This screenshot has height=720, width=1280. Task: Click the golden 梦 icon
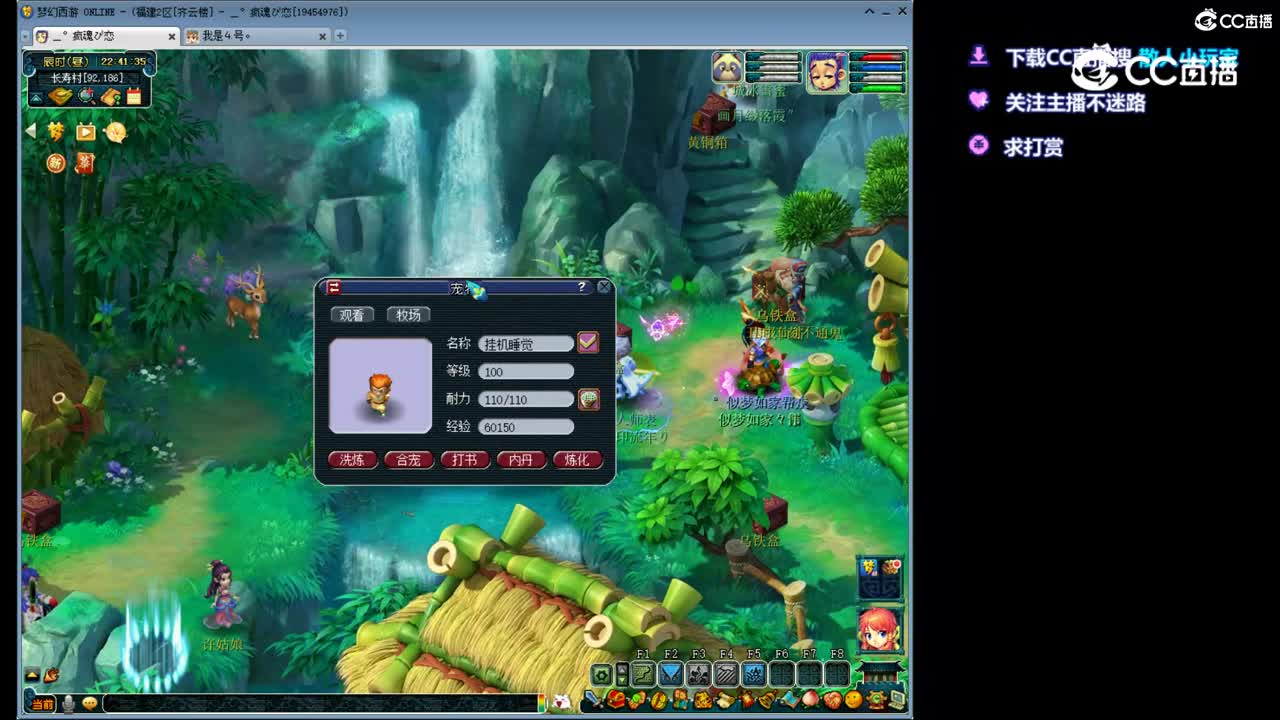pos(56,131)
